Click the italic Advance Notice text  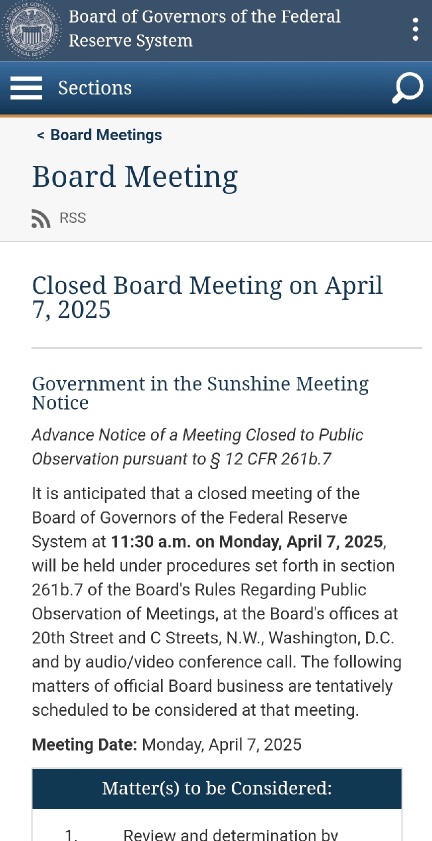click(197, 447)
